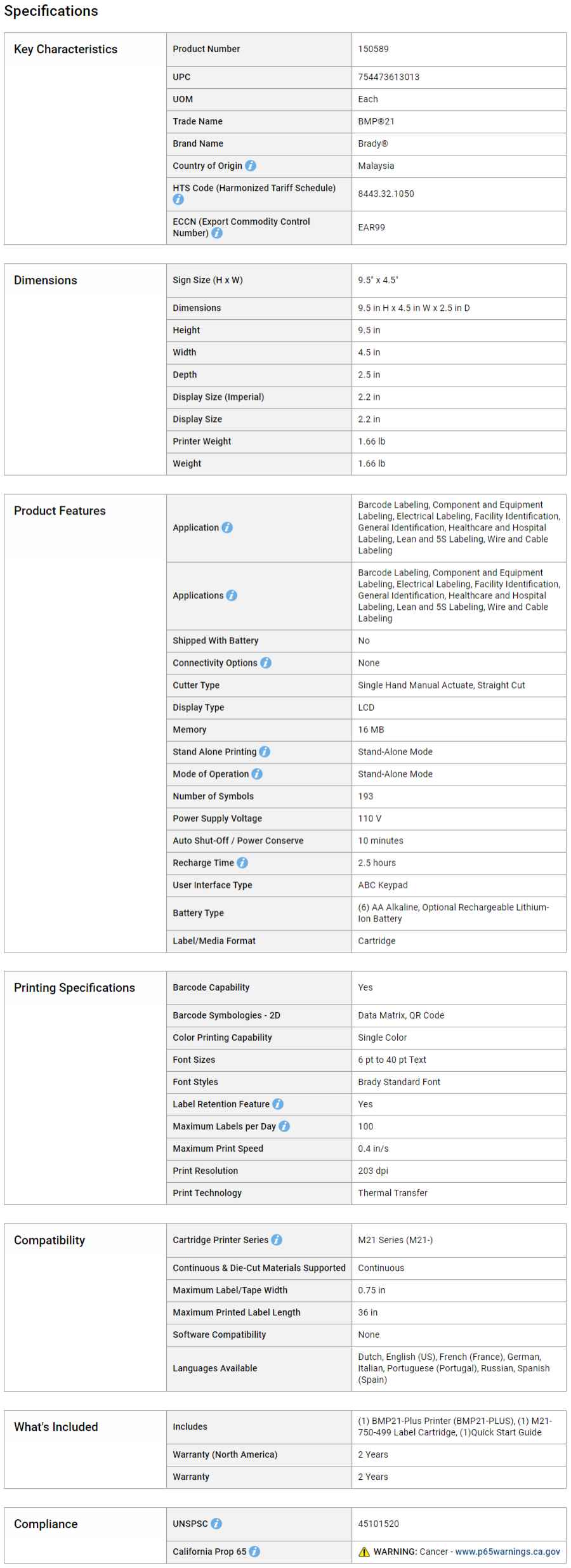This screenshot has height=1568, width=571.
Task: Open www.p65warnings.ca.gov link
Action: [508, 1552]
